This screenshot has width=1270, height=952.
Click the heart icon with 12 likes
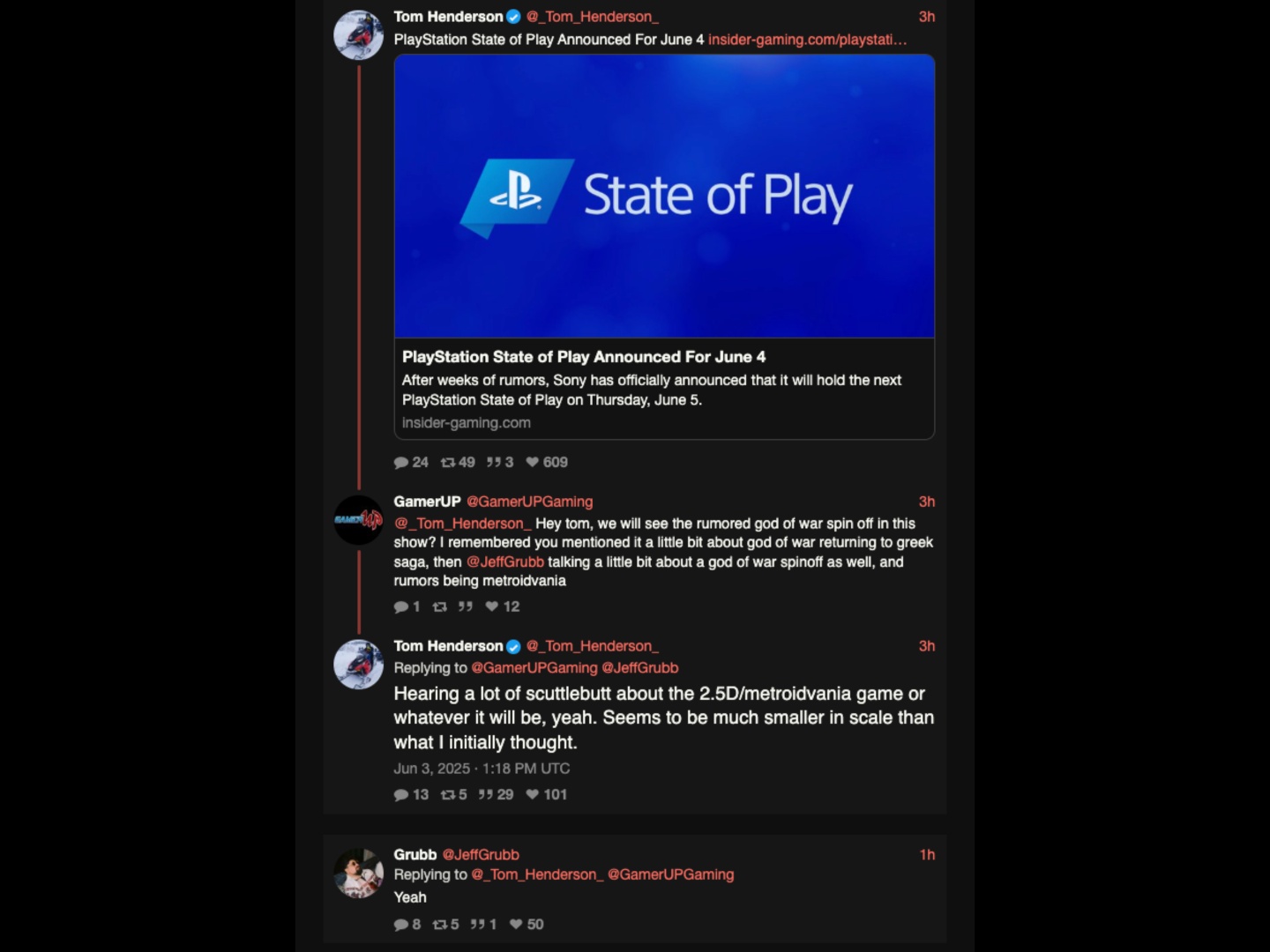(492, 606)
